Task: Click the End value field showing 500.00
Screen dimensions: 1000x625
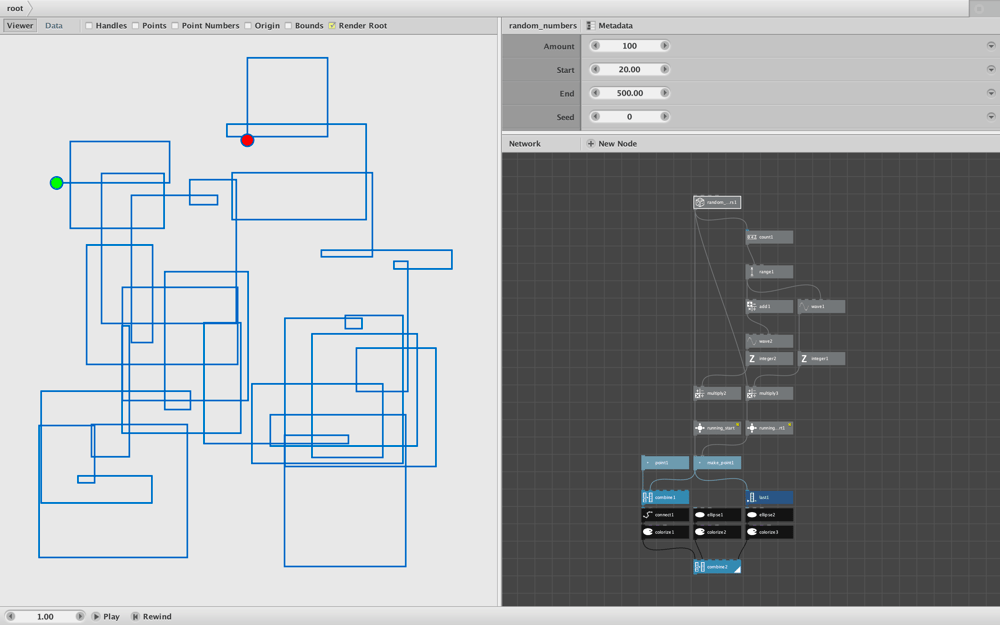Action: [x=630, y=93]
